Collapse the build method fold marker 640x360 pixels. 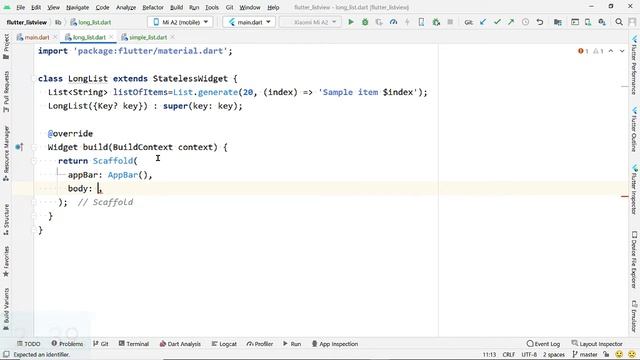[x=34, y=147]
